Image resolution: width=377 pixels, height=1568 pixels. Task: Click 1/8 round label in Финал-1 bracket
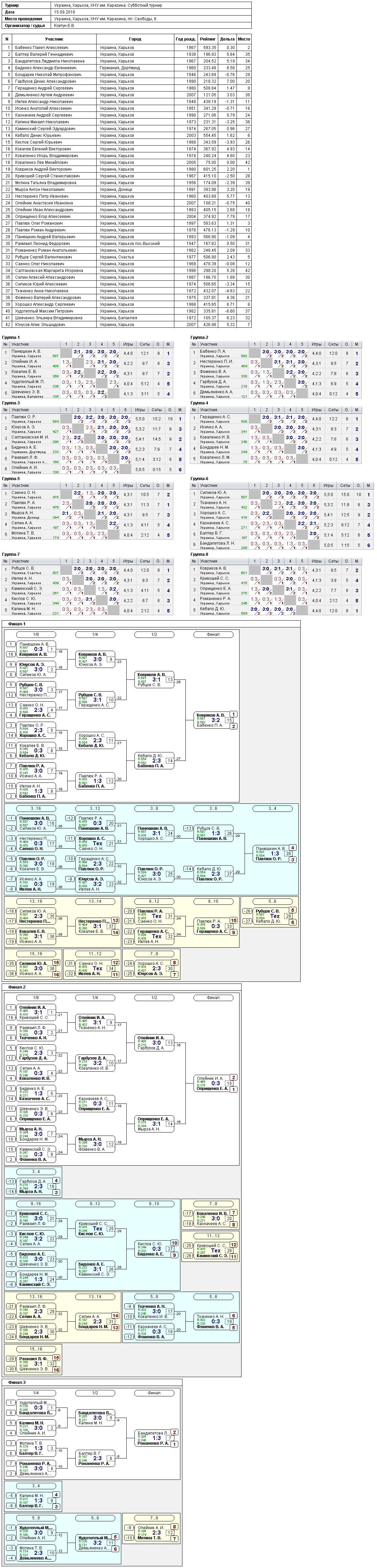[x=36, y=635]
